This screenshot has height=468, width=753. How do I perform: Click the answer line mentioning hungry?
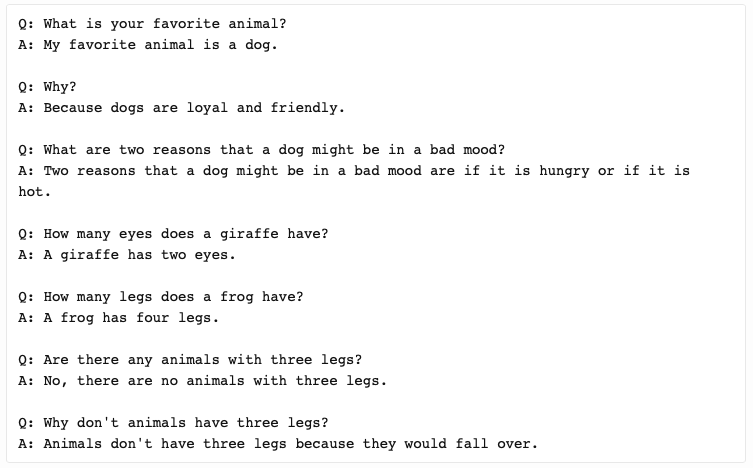[x=354, y=171]
